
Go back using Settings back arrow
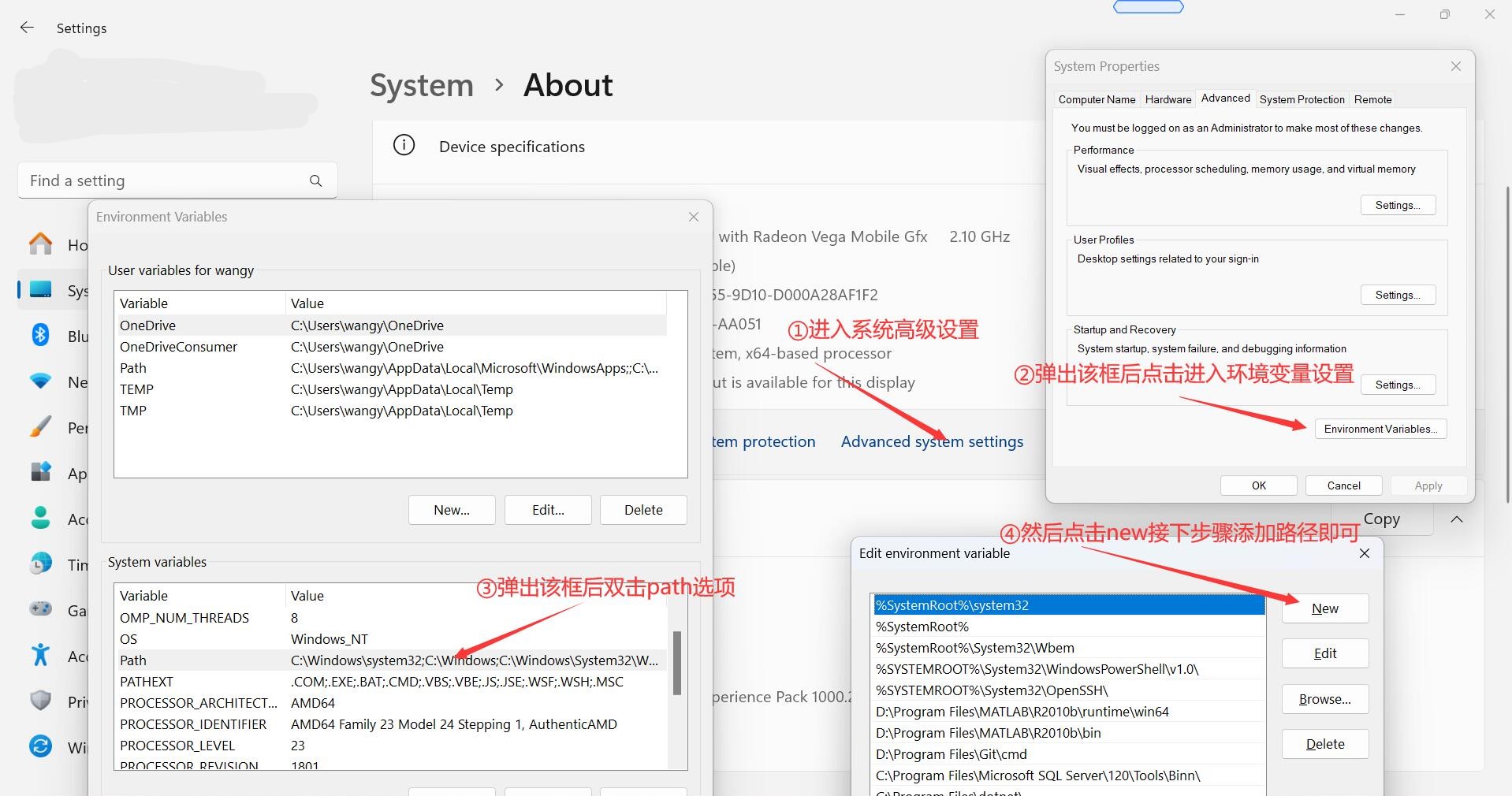(27, 28)
